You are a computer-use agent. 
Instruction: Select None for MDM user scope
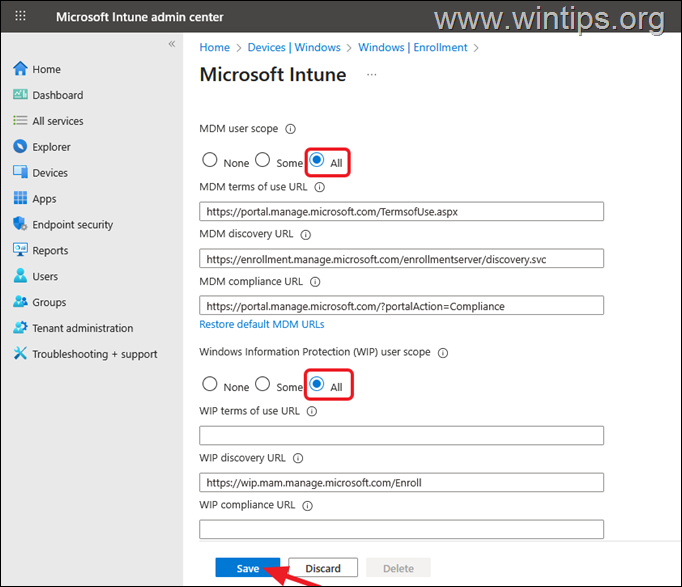click(x=210, y=160)
